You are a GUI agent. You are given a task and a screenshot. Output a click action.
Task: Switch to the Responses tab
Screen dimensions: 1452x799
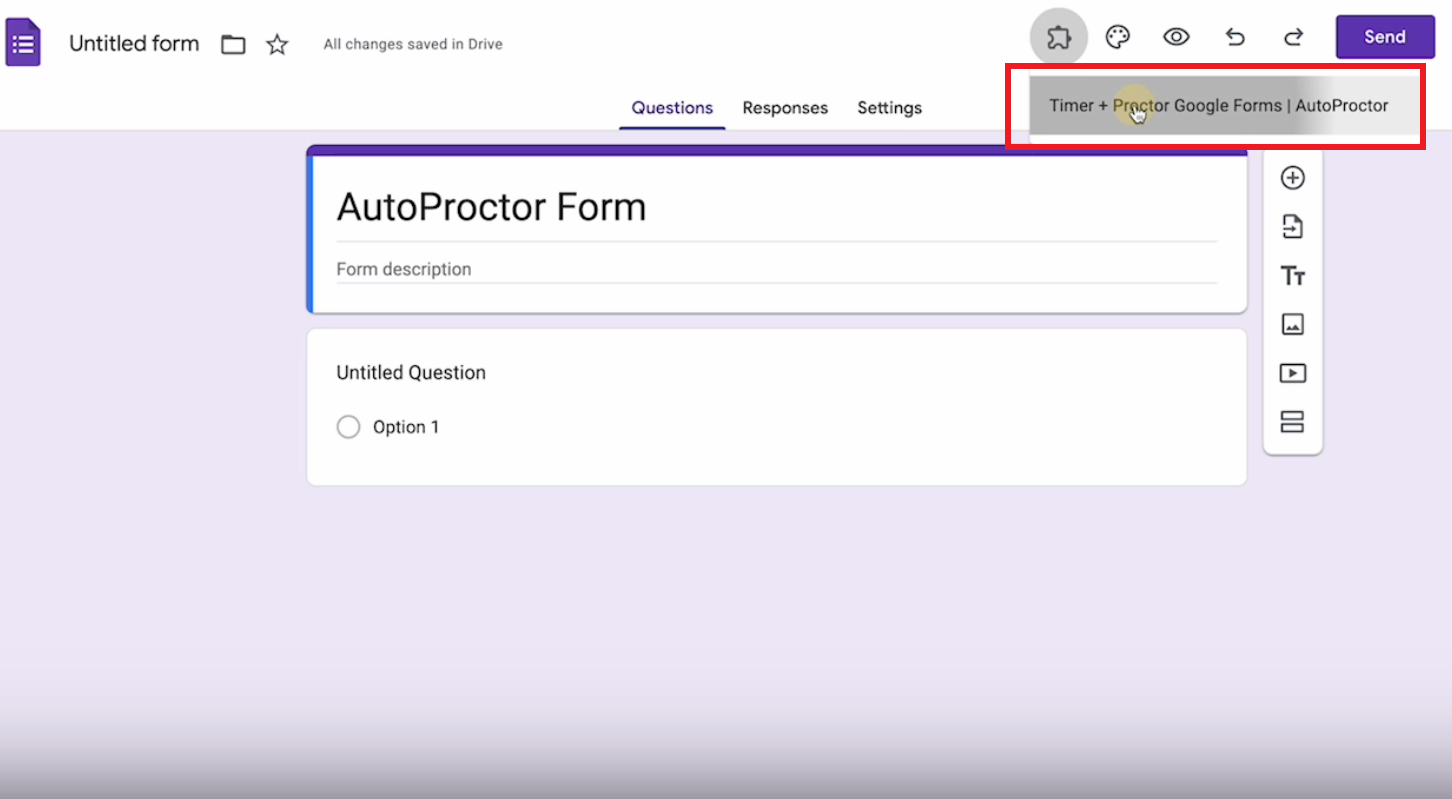point(785,108)
